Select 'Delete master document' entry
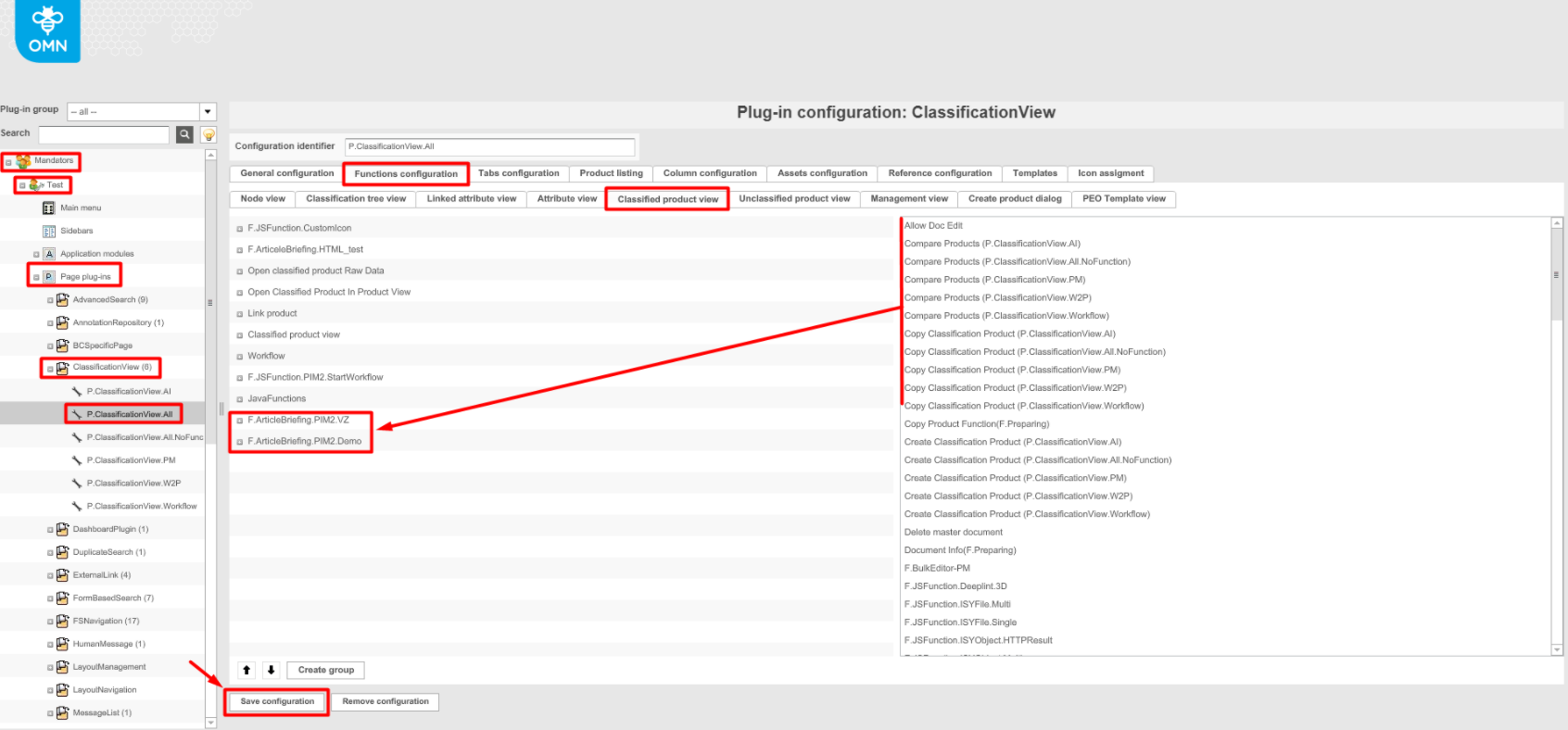The width and height of the screenshot is (1568, 730). [954, 532]
